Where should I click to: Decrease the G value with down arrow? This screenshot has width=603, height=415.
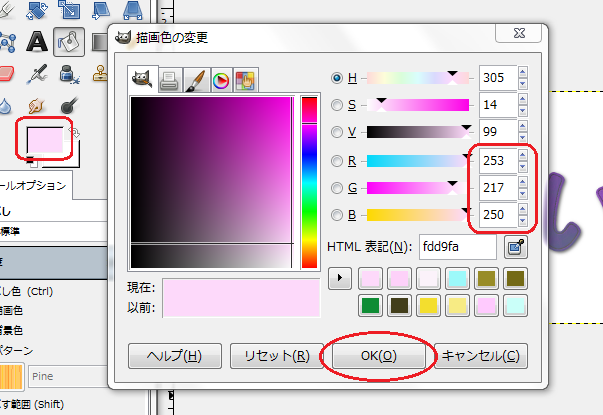pos(522,193)
